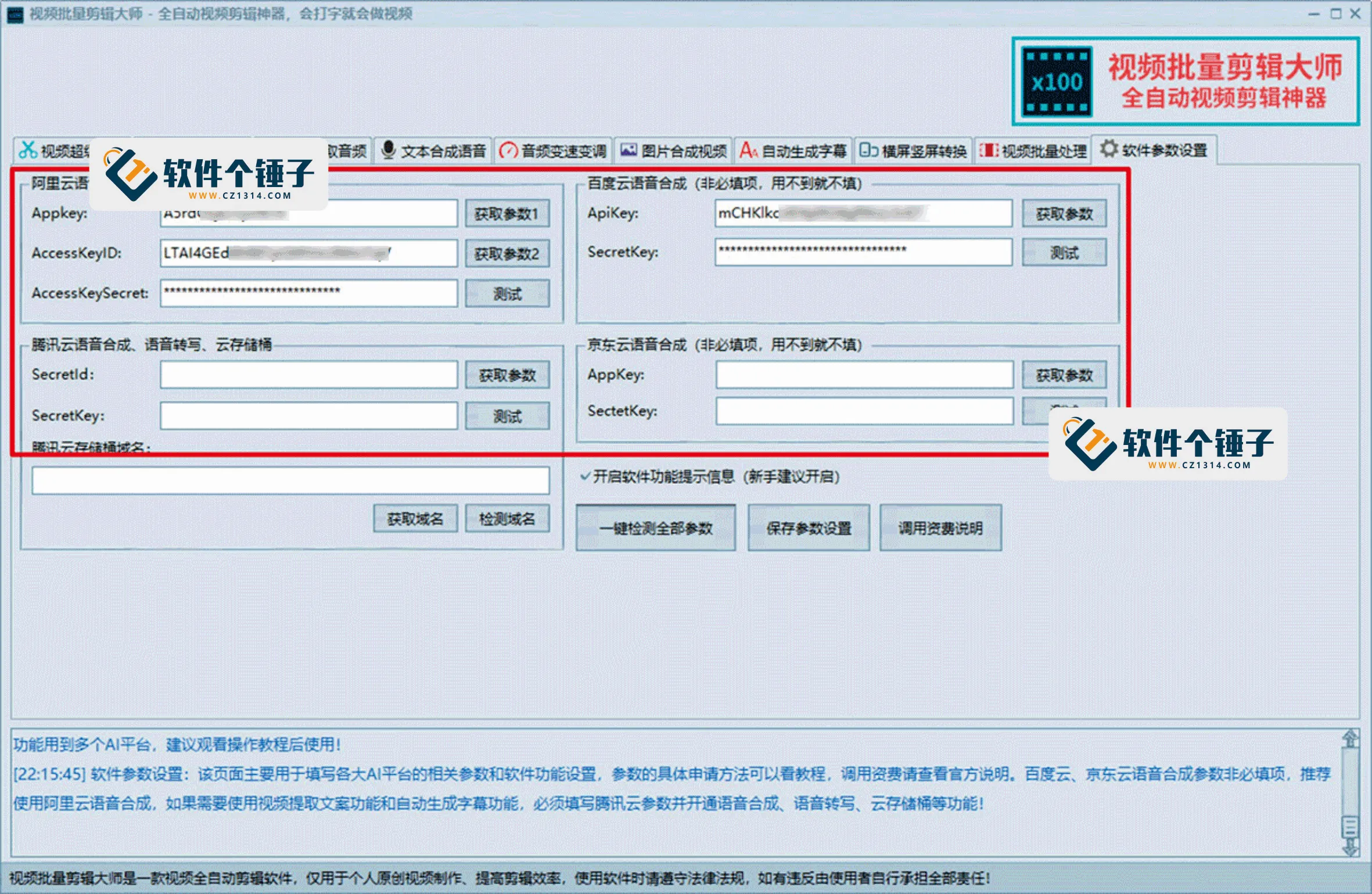Click 获取参数 button beside Tencent SecretId
1372x894 pixels.
(507, 375)
